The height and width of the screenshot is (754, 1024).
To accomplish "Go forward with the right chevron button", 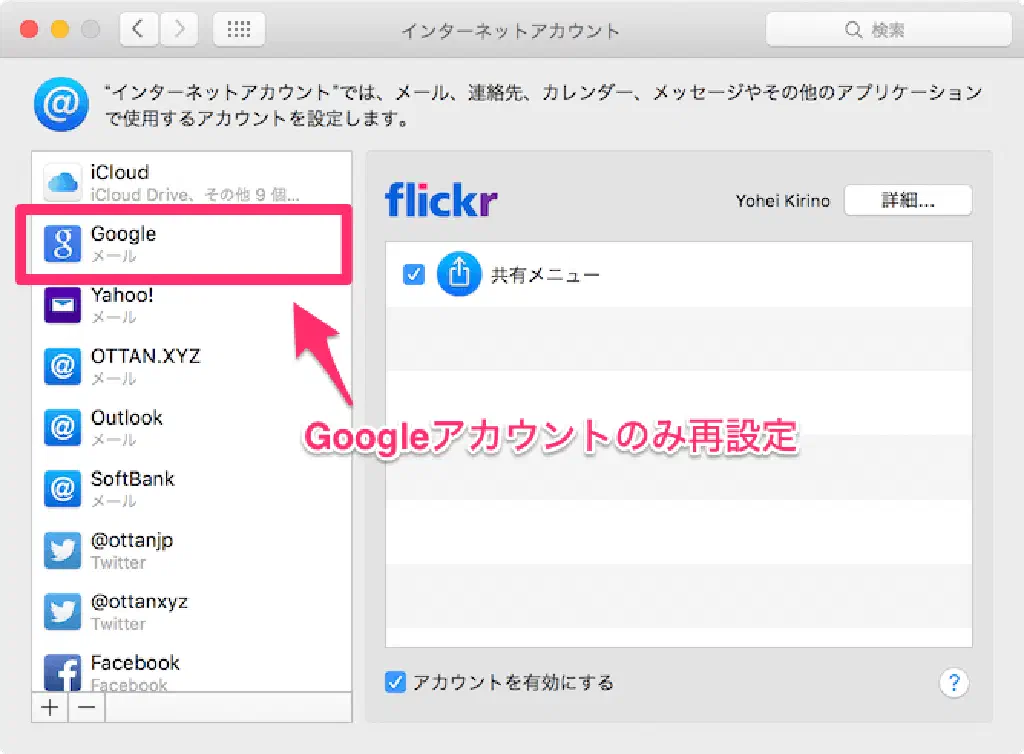I will (x=178, y=30).
